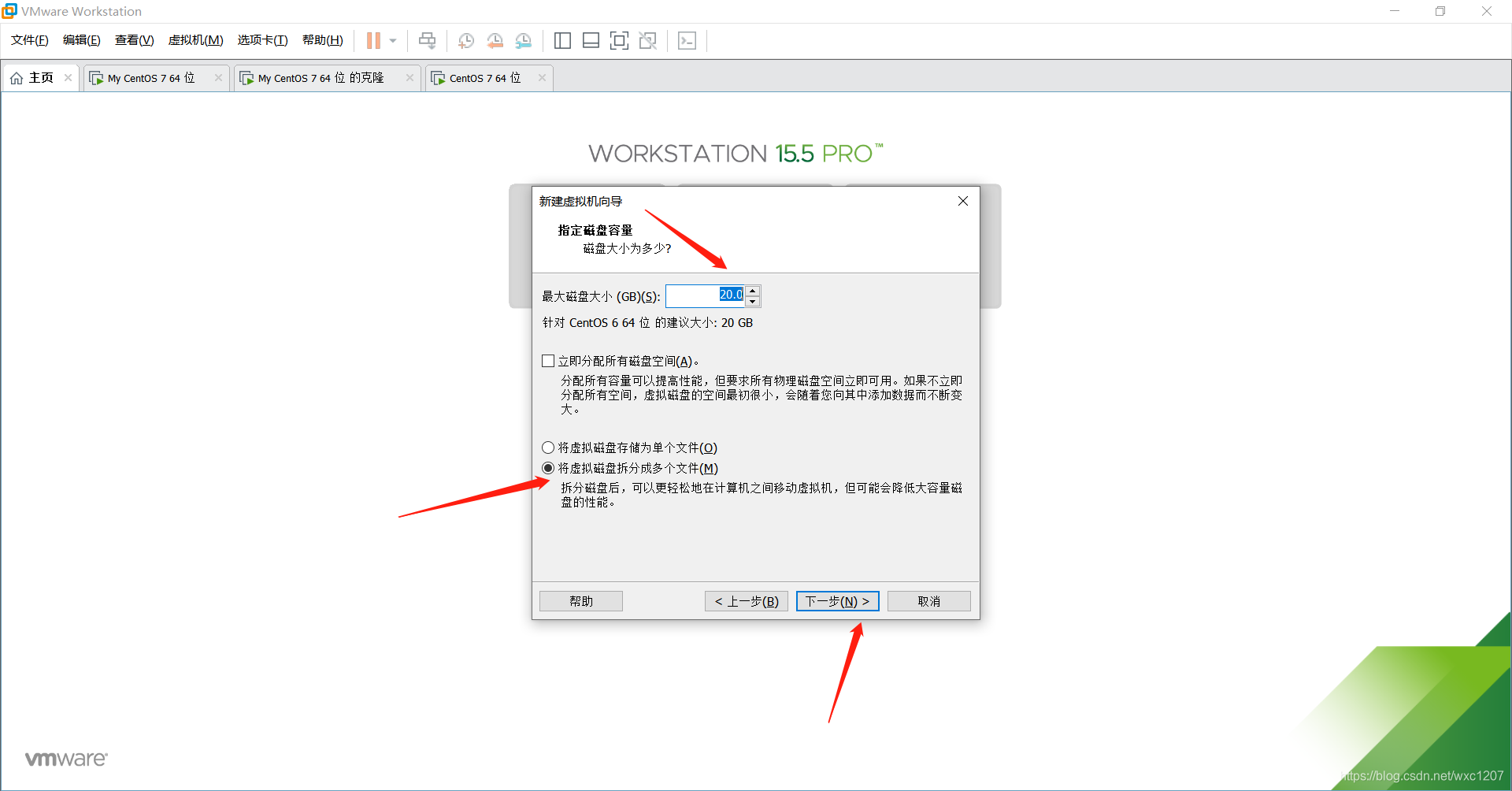Click the home icon on 主页 tab
The height and width of the screenshot is (791, 1512).
[17, 78]
